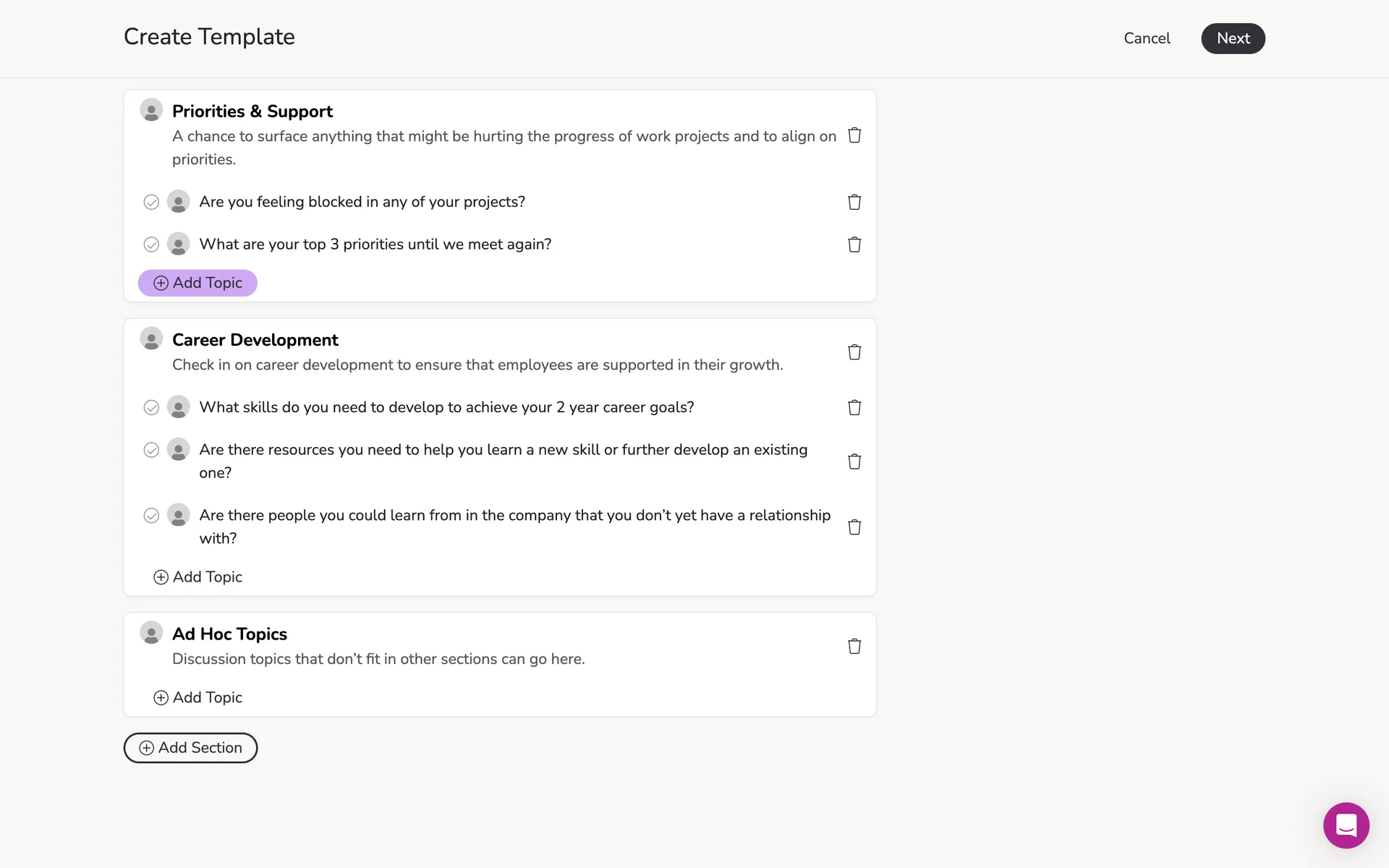The height and width of the screenshot is (868, 1389).
Task: Delete the '2 year career goals' topic
Action: pos(854,407)
